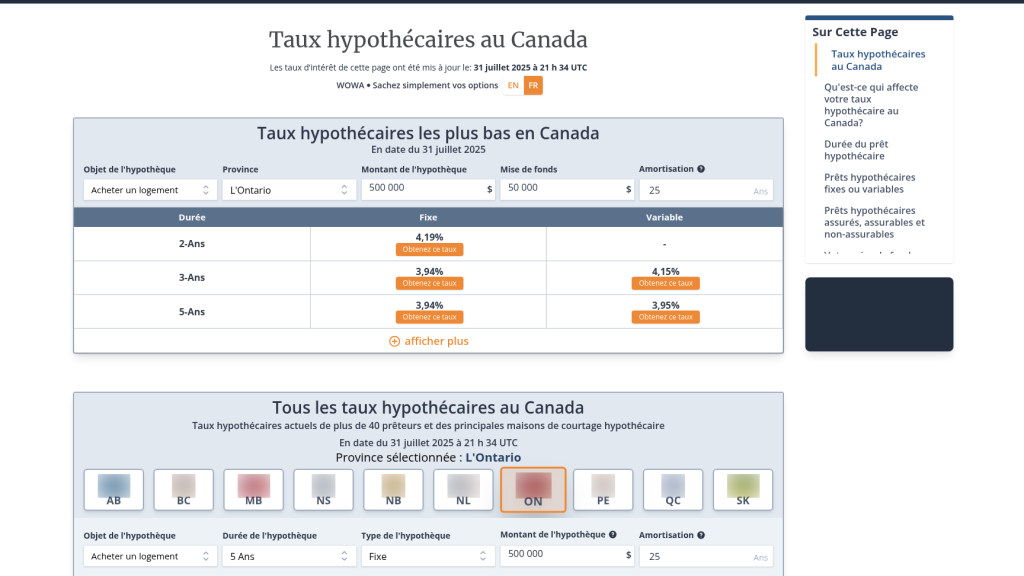Viewport: 1024px width, 576px height.
Task: Select the AB province flag tile
Action: tap(114, 490)
